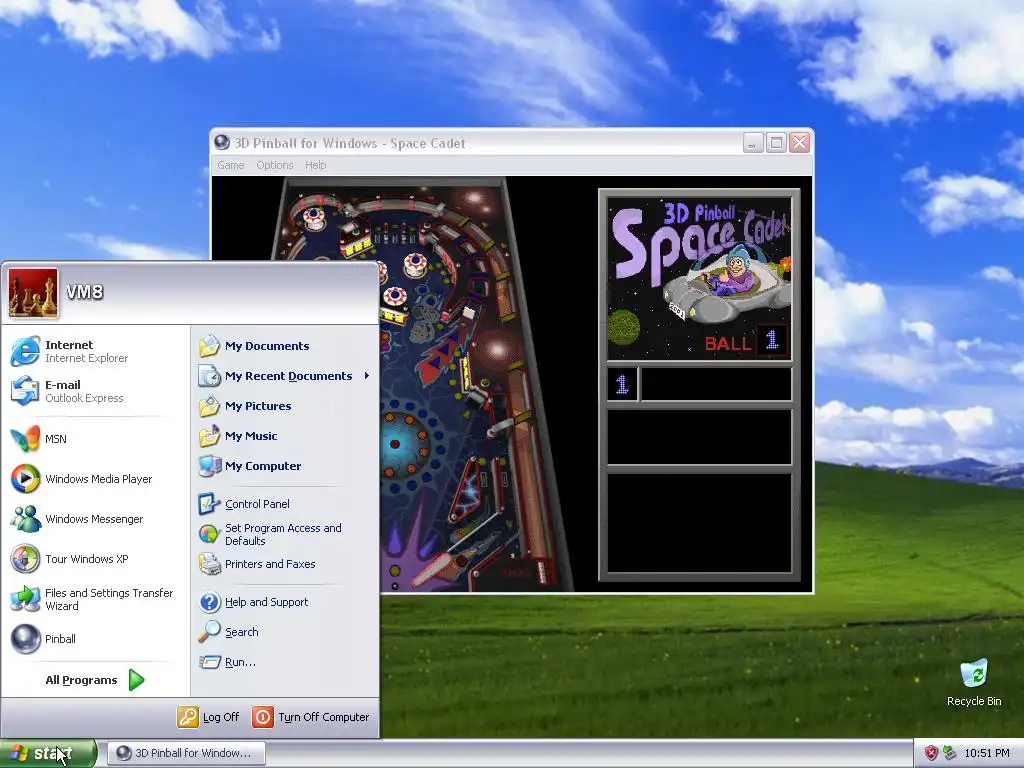The image size is (1024, 768).
Task: Click the VM8 user chess picture
Action: (x=33, y=293)
